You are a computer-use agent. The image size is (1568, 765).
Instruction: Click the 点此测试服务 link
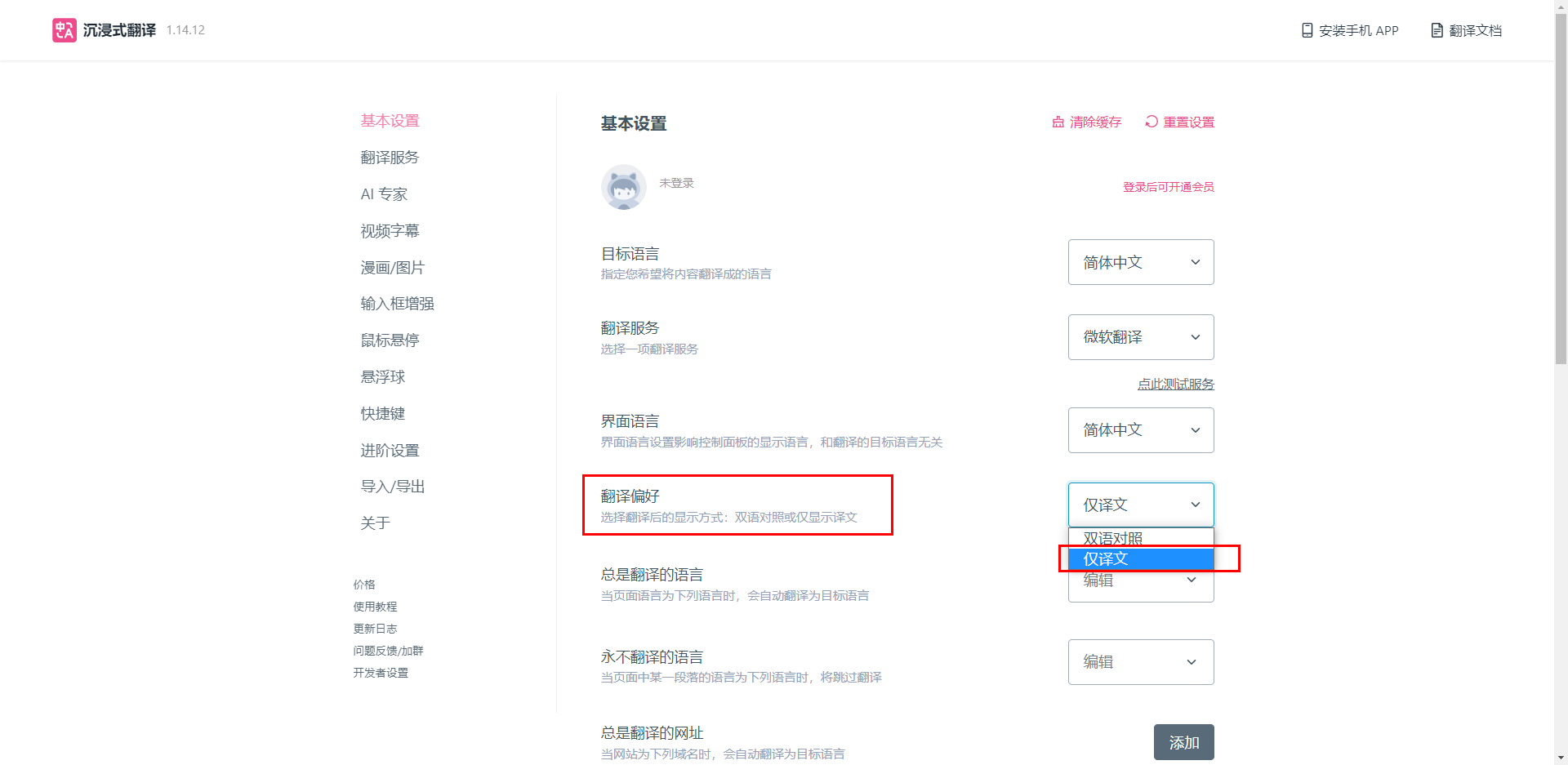coord(1175,385)
